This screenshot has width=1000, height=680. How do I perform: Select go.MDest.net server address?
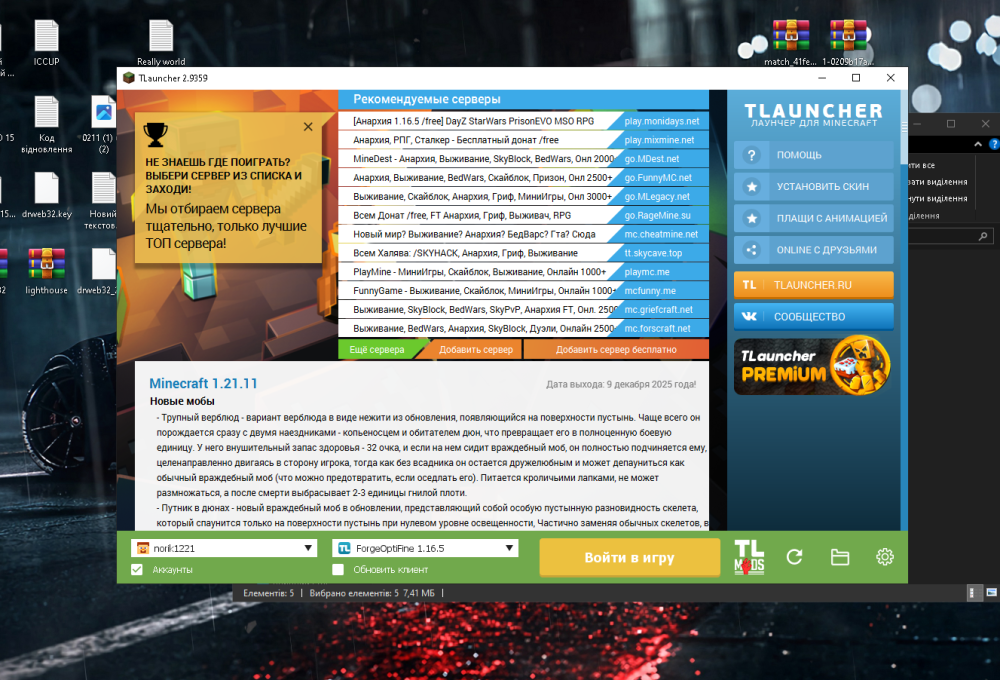click(652, 159)
